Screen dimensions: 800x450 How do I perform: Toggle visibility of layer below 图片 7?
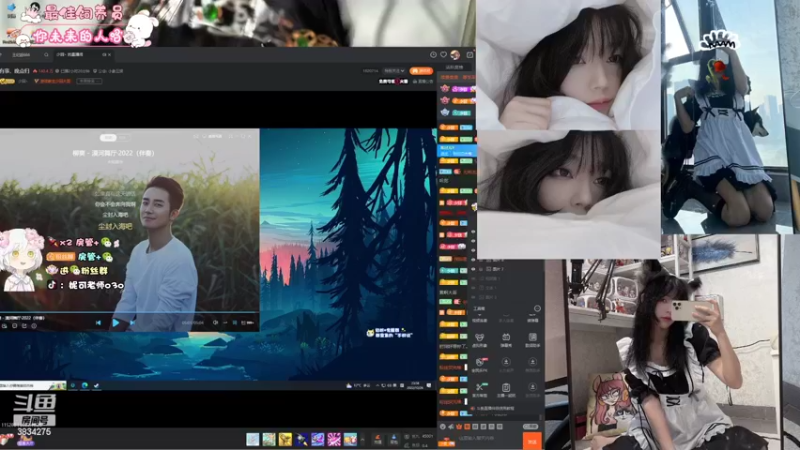[x=473, y=279]
